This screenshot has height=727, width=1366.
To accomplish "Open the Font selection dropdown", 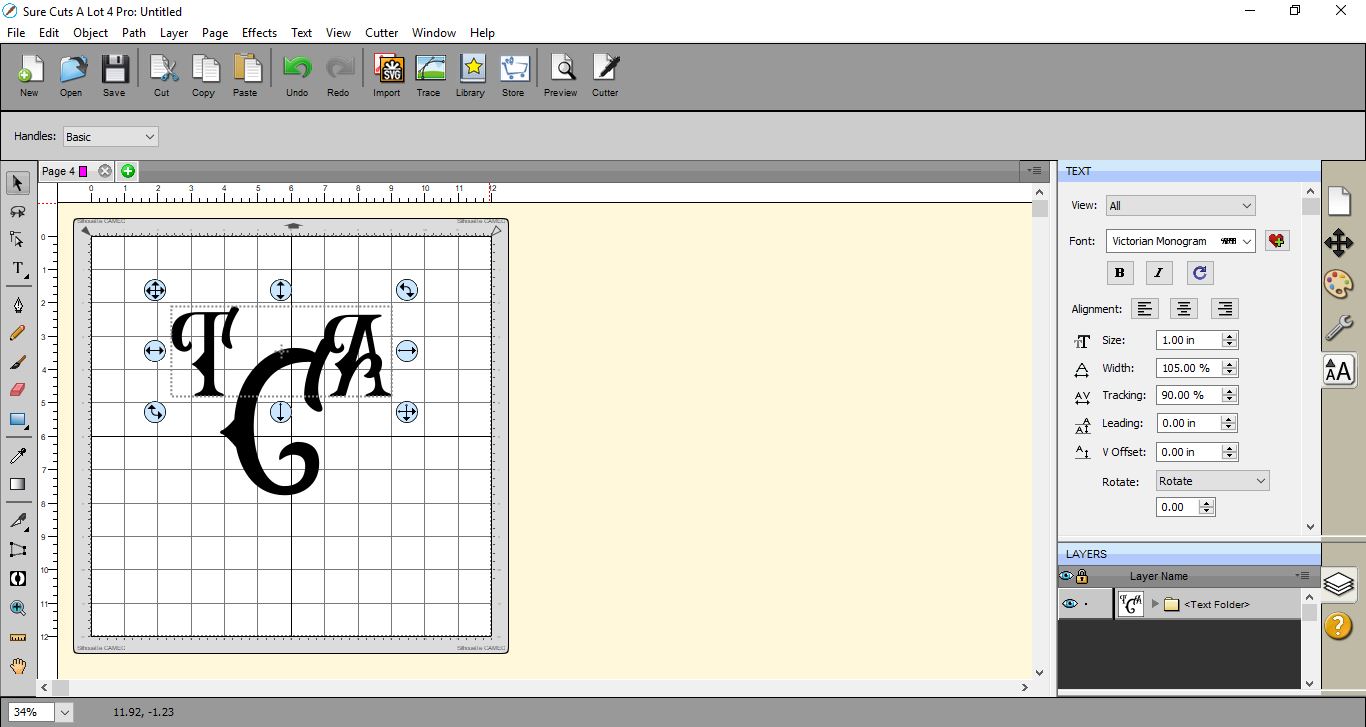I will pos(1180,241).
